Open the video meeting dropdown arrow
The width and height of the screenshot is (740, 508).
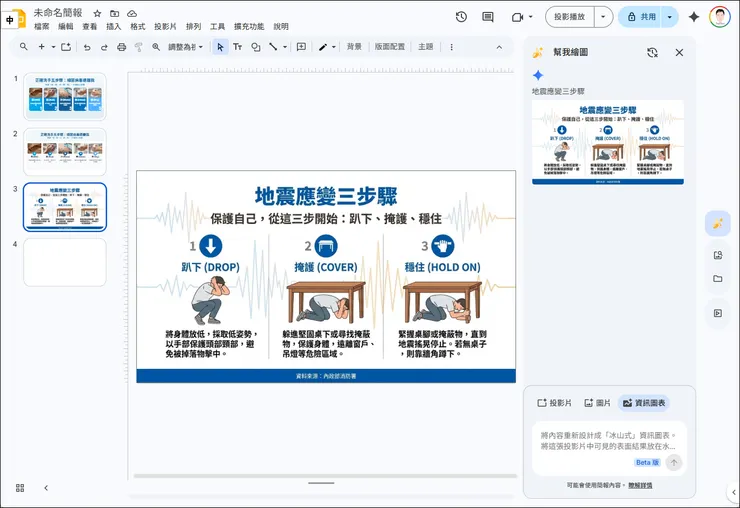pyautogui.click(x=530, y=17)
